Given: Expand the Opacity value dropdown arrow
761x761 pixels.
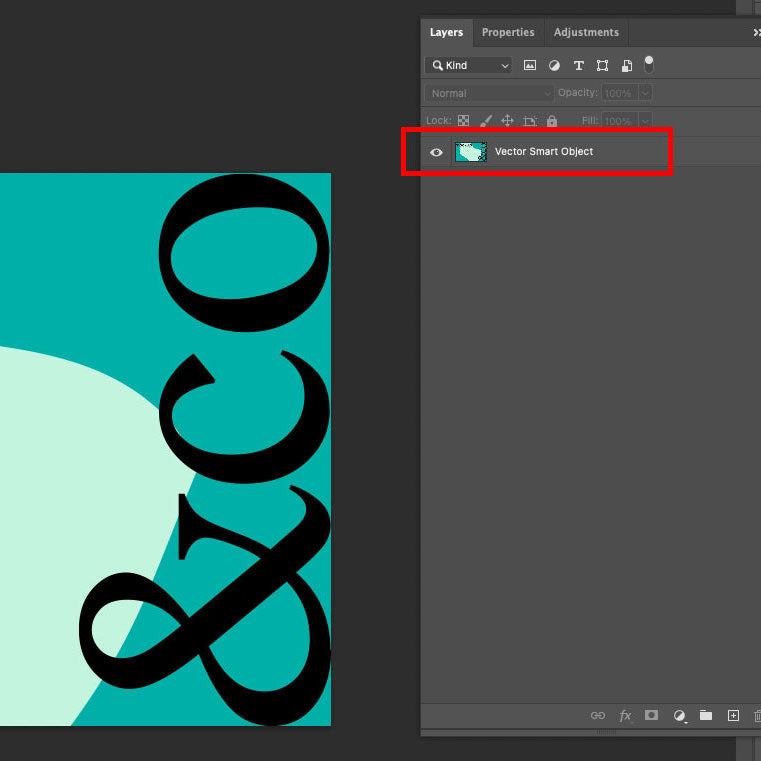Looking at the screenshot, I should coord(645,93).
